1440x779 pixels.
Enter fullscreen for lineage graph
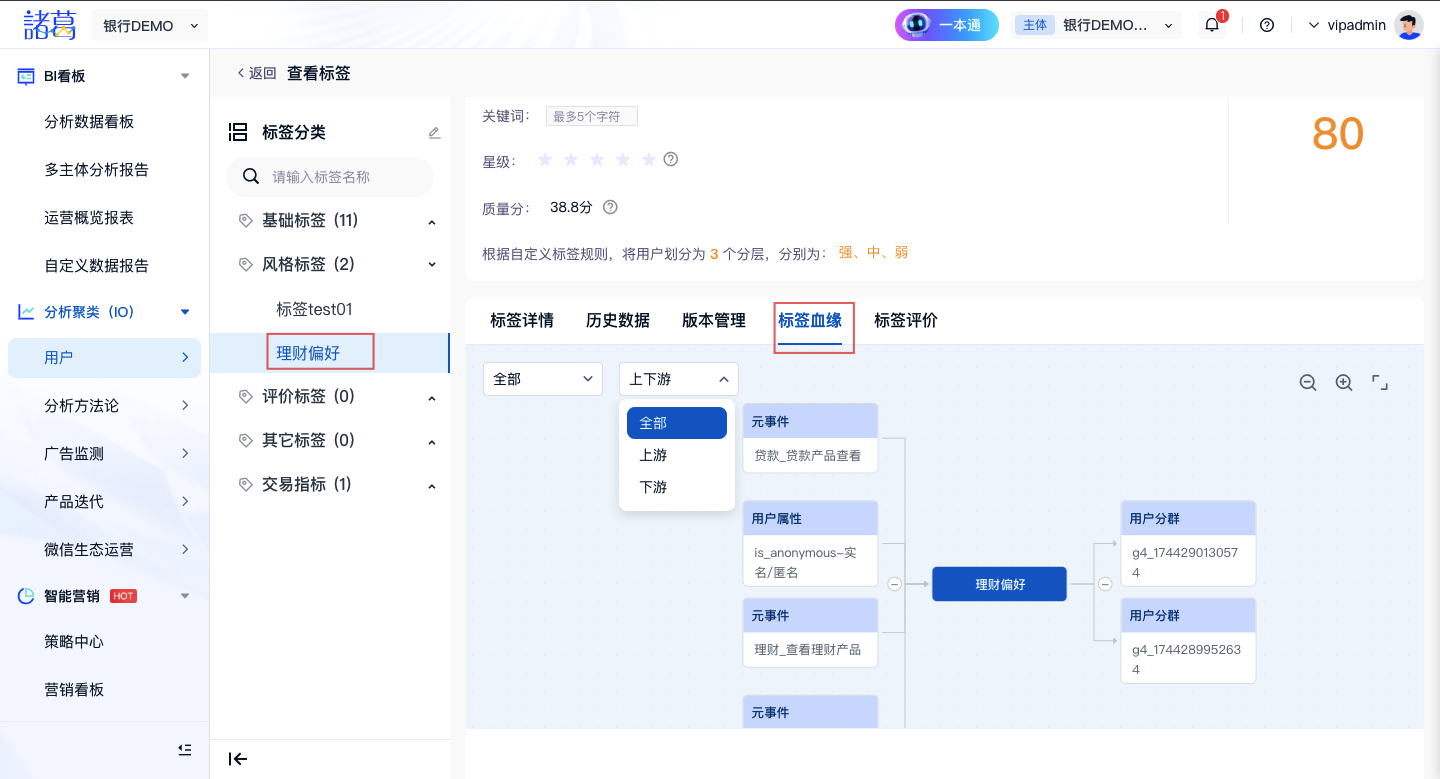click(x=1380, y=383)
